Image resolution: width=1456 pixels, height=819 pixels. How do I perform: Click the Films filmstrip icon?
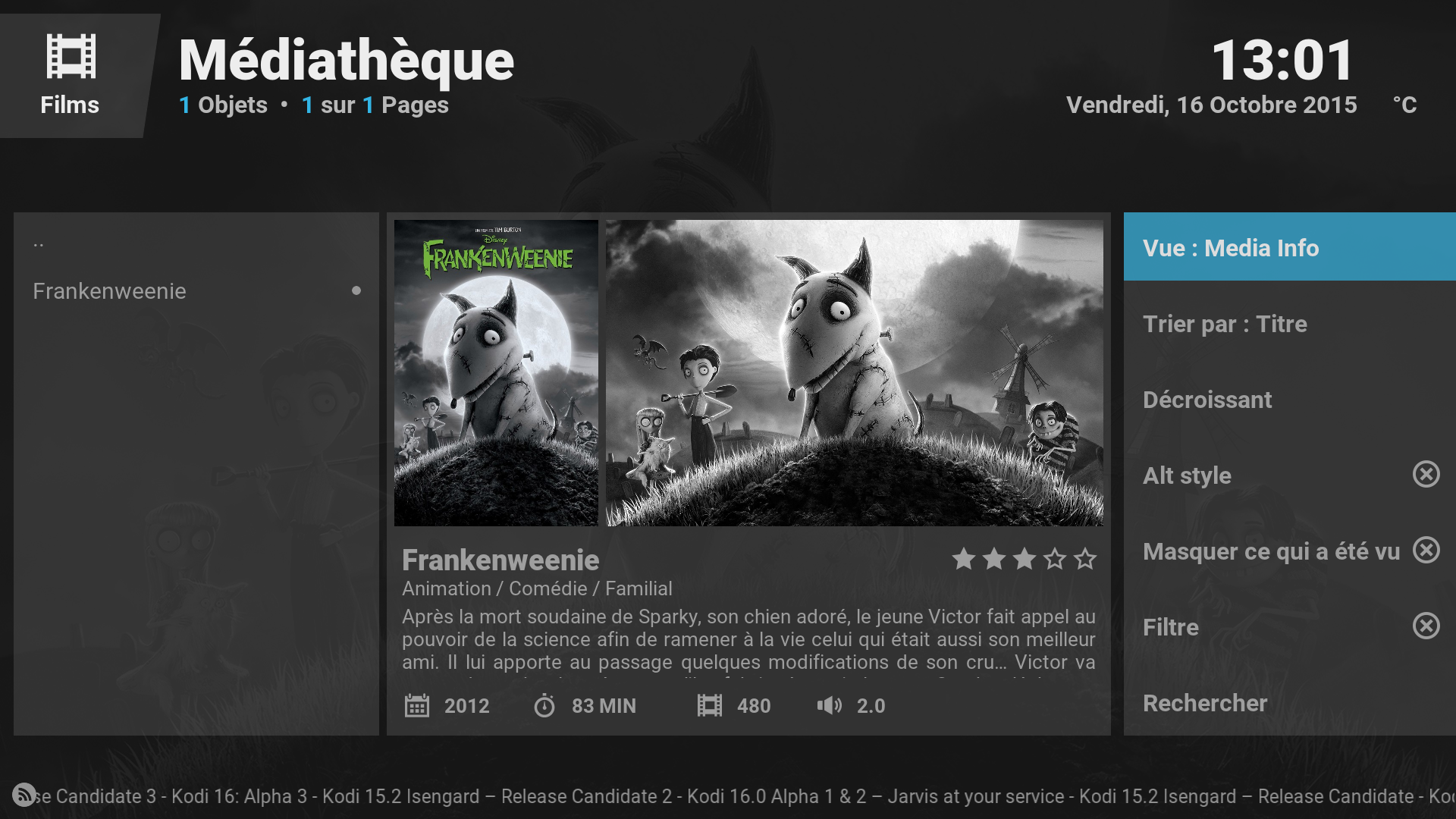(x=71, y=56)
